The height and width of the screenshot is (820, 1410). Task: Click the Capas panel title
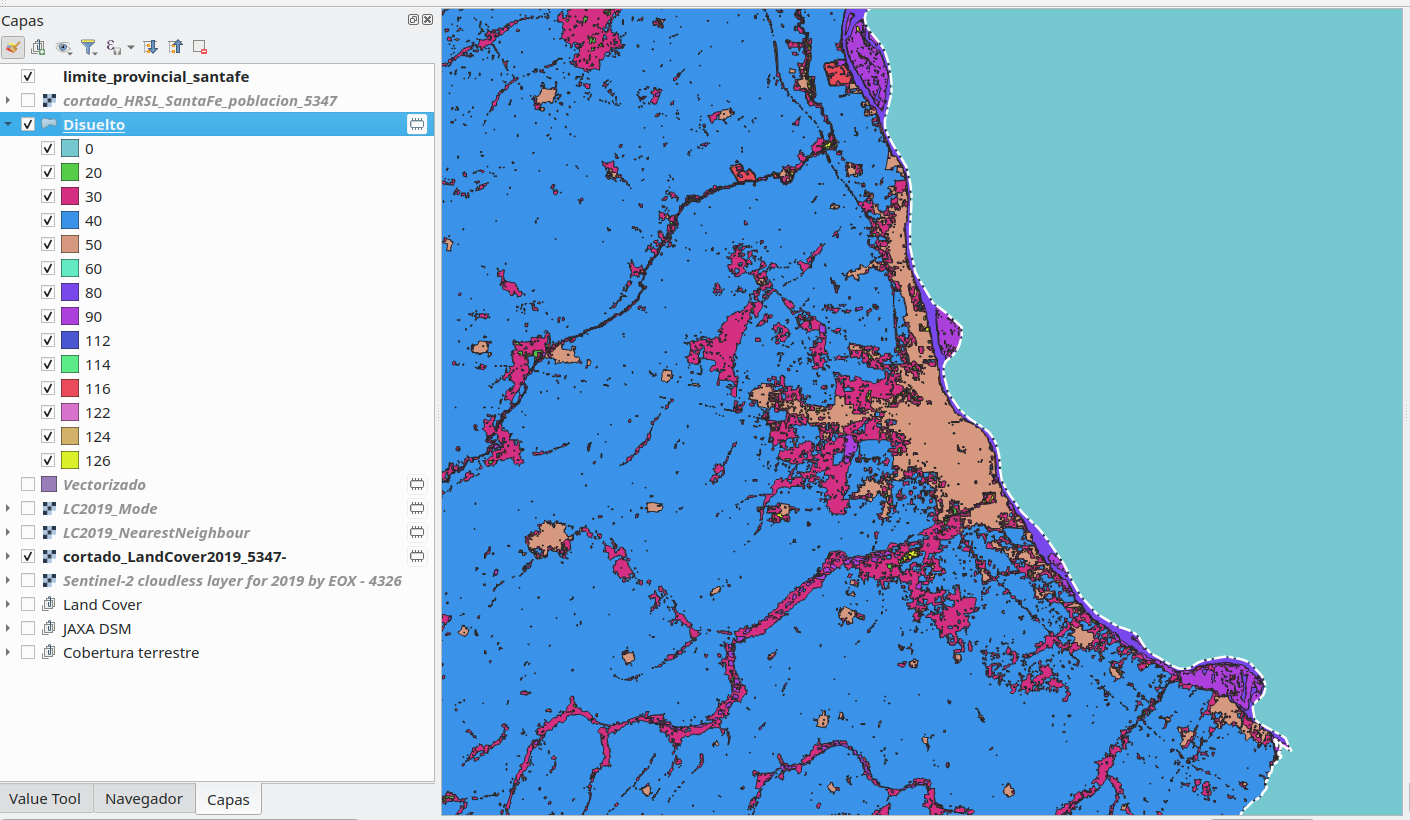point(22,20)
